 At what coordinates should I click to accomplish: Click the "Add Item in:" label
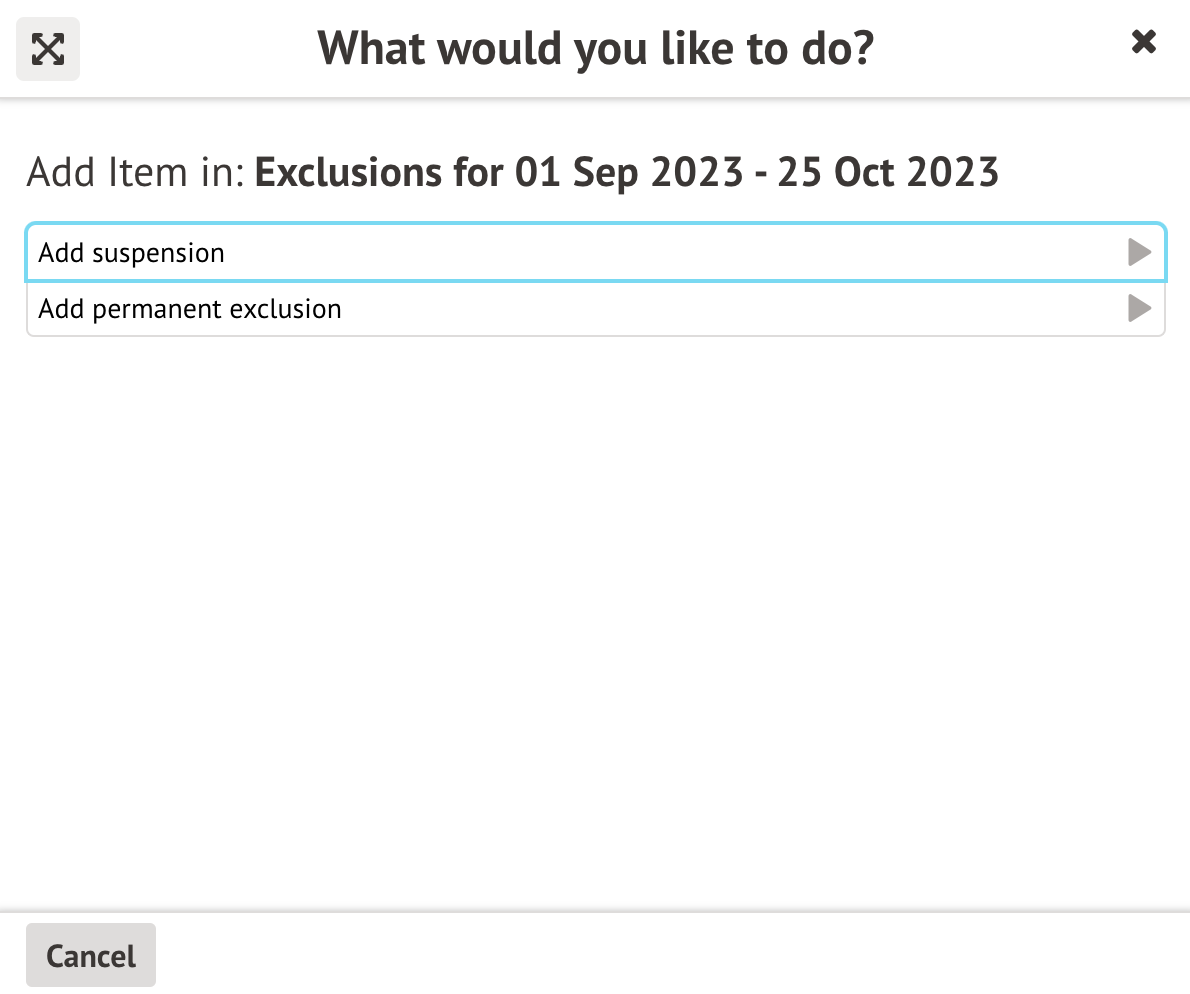(136, 172)
